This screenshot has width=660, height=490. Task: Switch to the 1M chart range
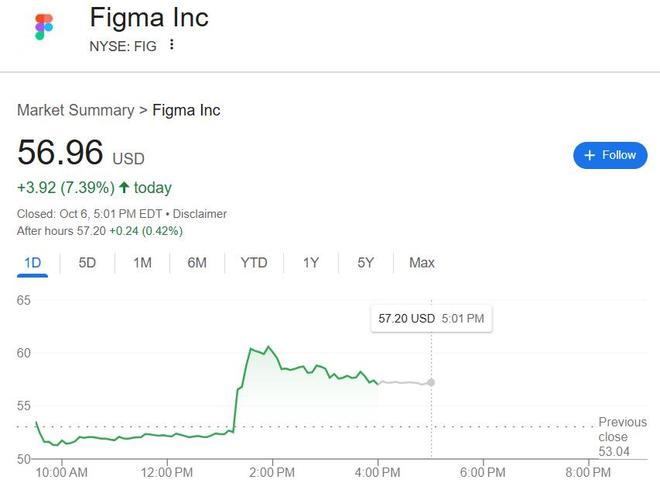[x=142, y=263]
